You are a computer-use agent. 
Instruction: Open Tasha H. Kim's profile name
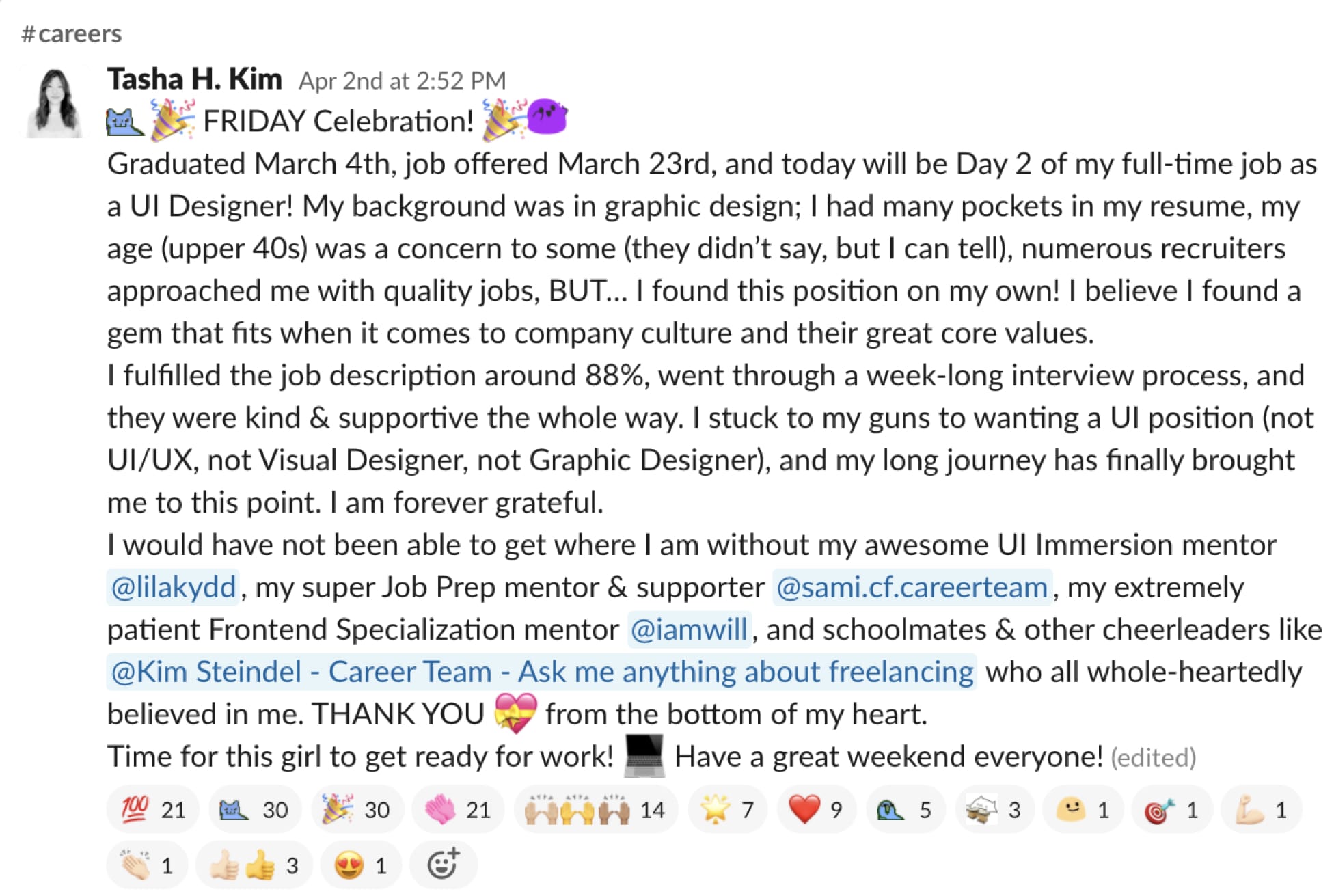point(195,79)
